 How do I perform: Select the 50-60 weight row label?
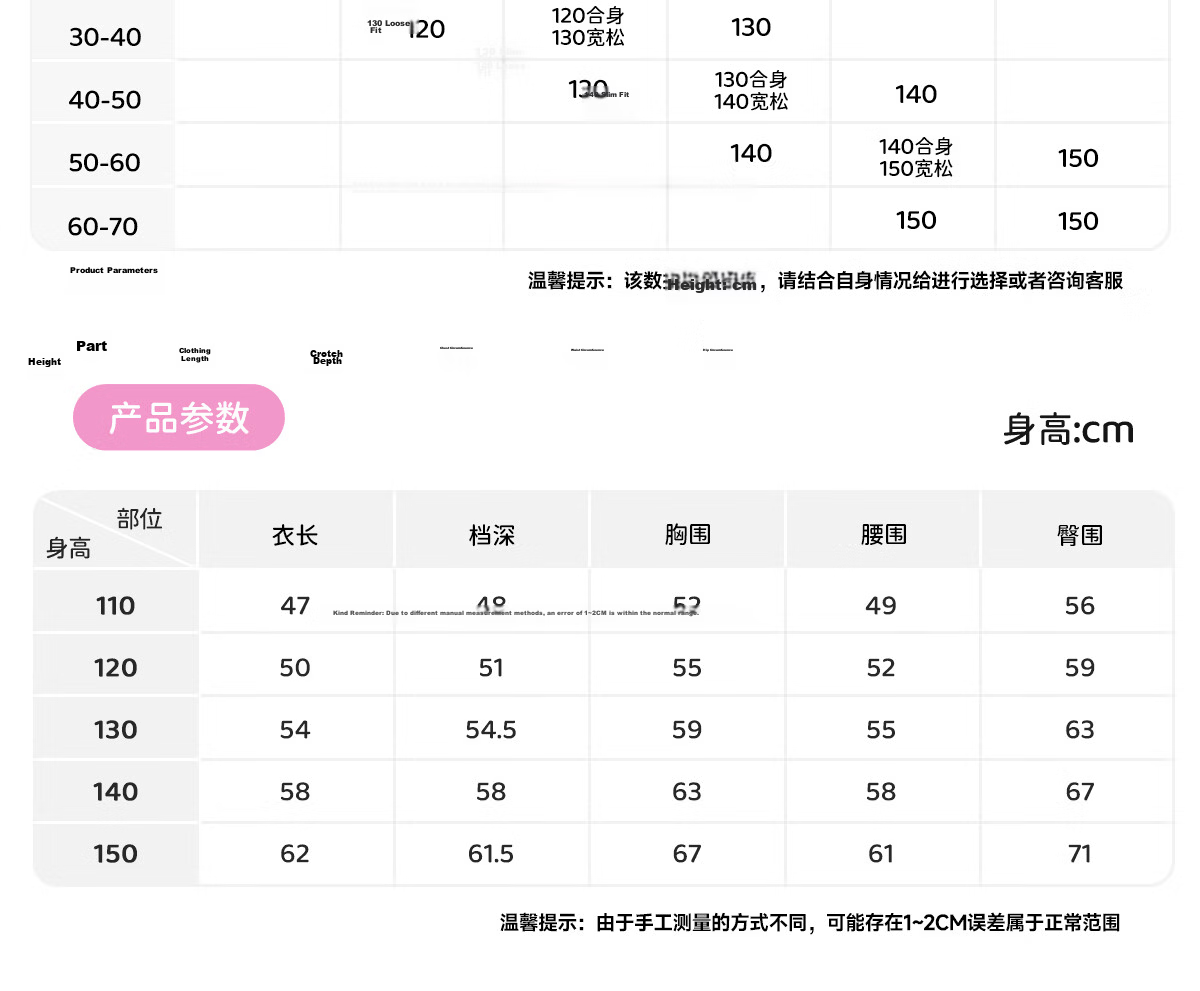point(105,163)
